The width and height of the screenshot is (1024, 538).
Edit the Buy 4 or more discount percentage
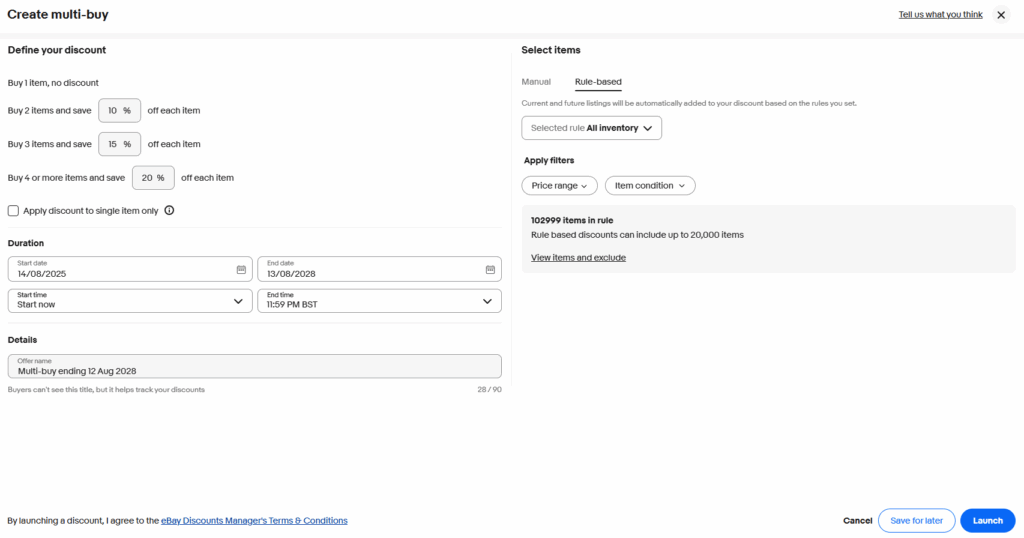pos(153,178)
